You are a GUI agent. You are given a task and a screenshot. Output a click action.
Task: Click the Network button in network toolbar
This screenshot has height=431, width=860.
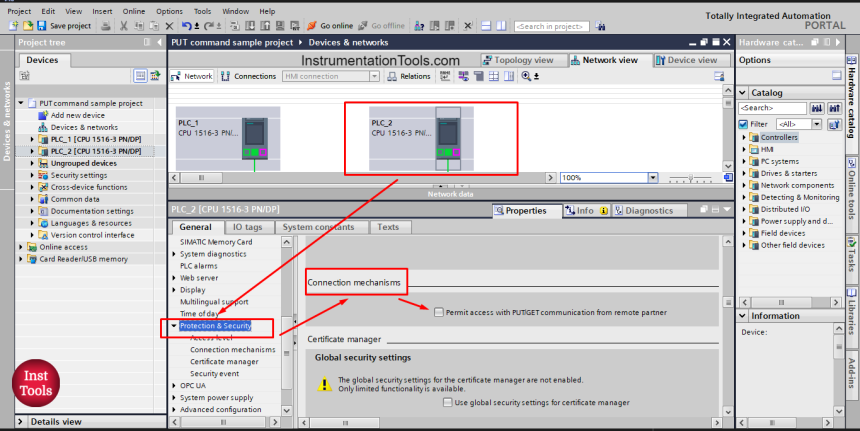click(191, 76)
